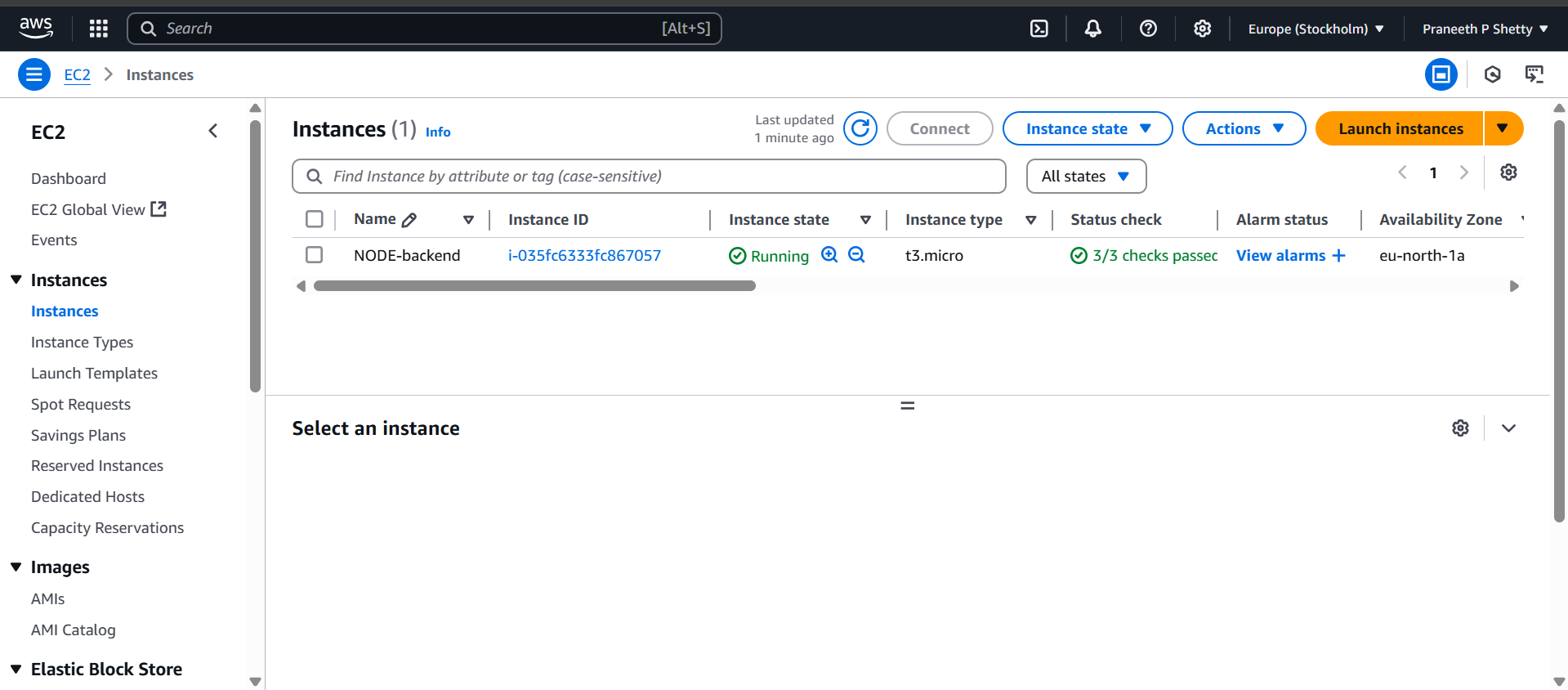Click the screen tutorial icon at right of breadcrumb
1568x690 pixels.
(x=1534, y=74)
